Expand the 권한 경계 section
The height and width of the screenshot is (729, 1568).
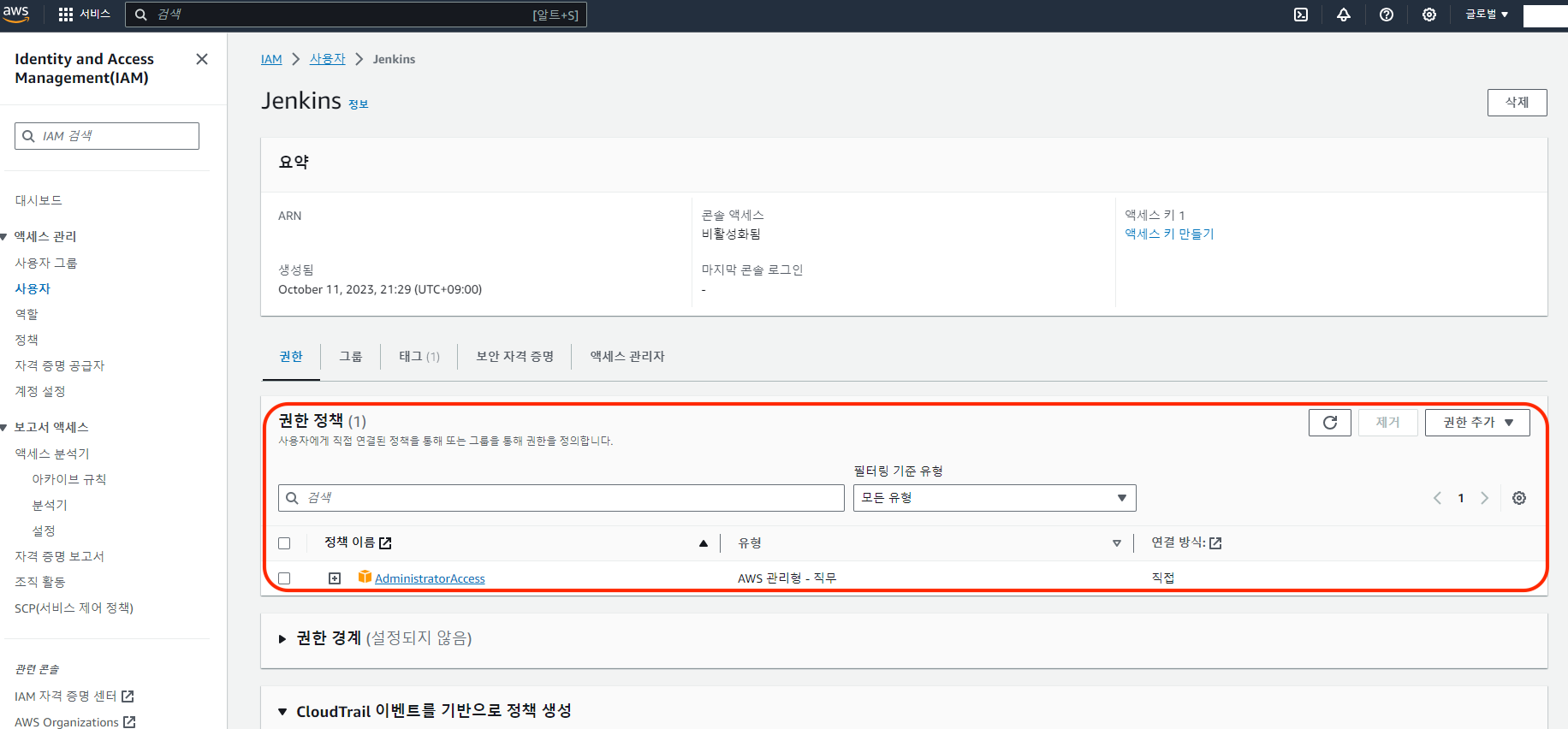click(x=282, y=639)
